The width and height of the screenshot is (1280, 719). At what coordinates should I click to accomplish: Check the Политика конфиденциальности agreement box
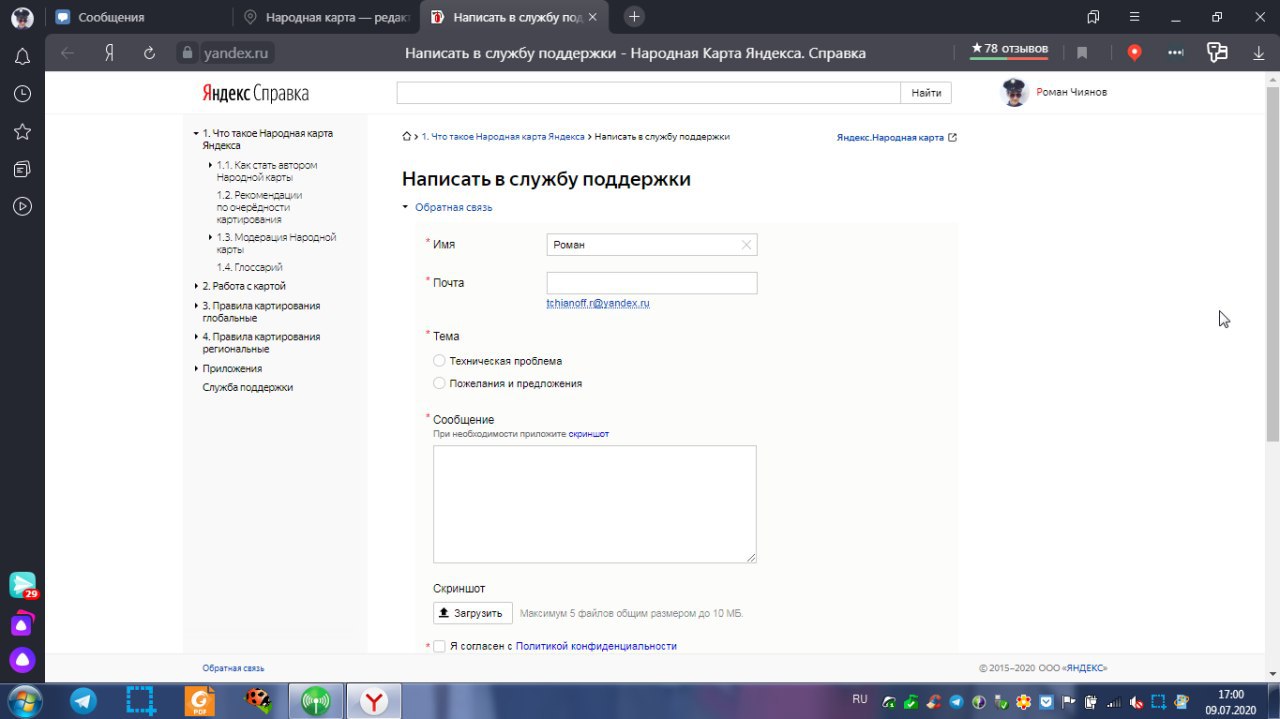pos(439,646)
